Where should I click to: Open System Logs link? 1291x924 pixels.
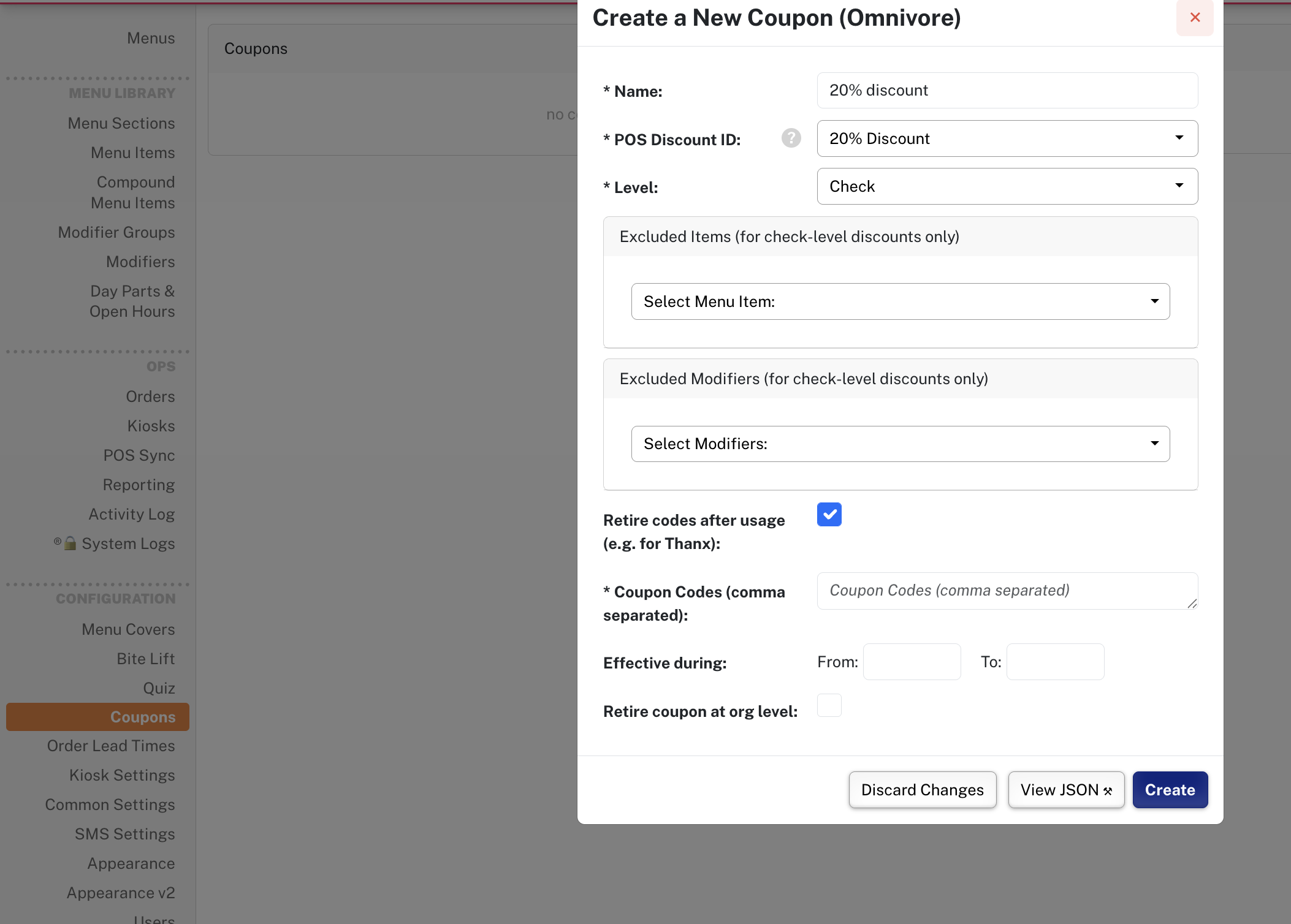click(x=128, y=543)
